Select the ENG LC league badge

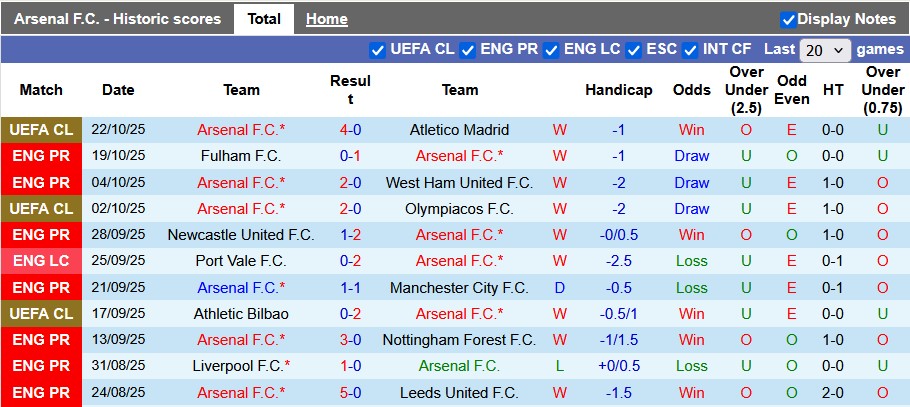41,261
